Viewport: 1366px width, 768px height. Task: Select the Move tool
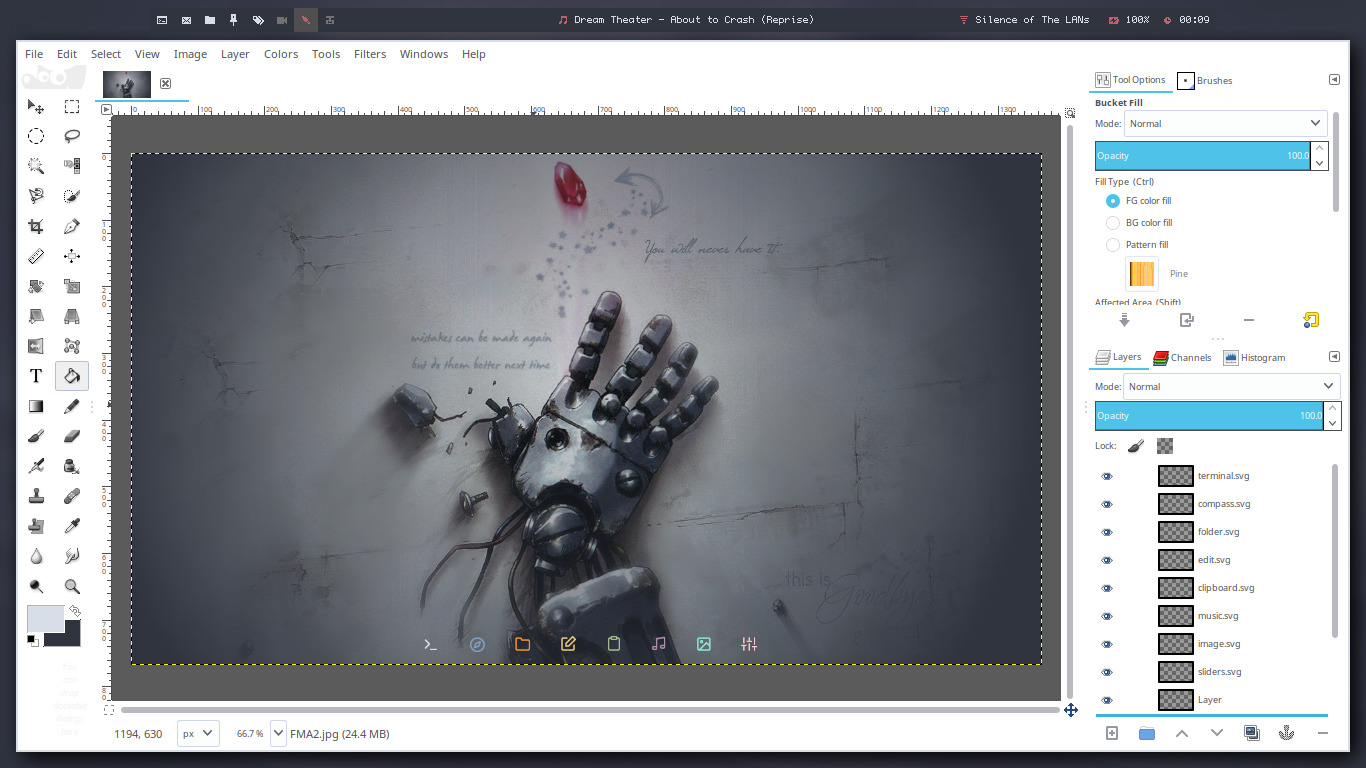[36, 107]
